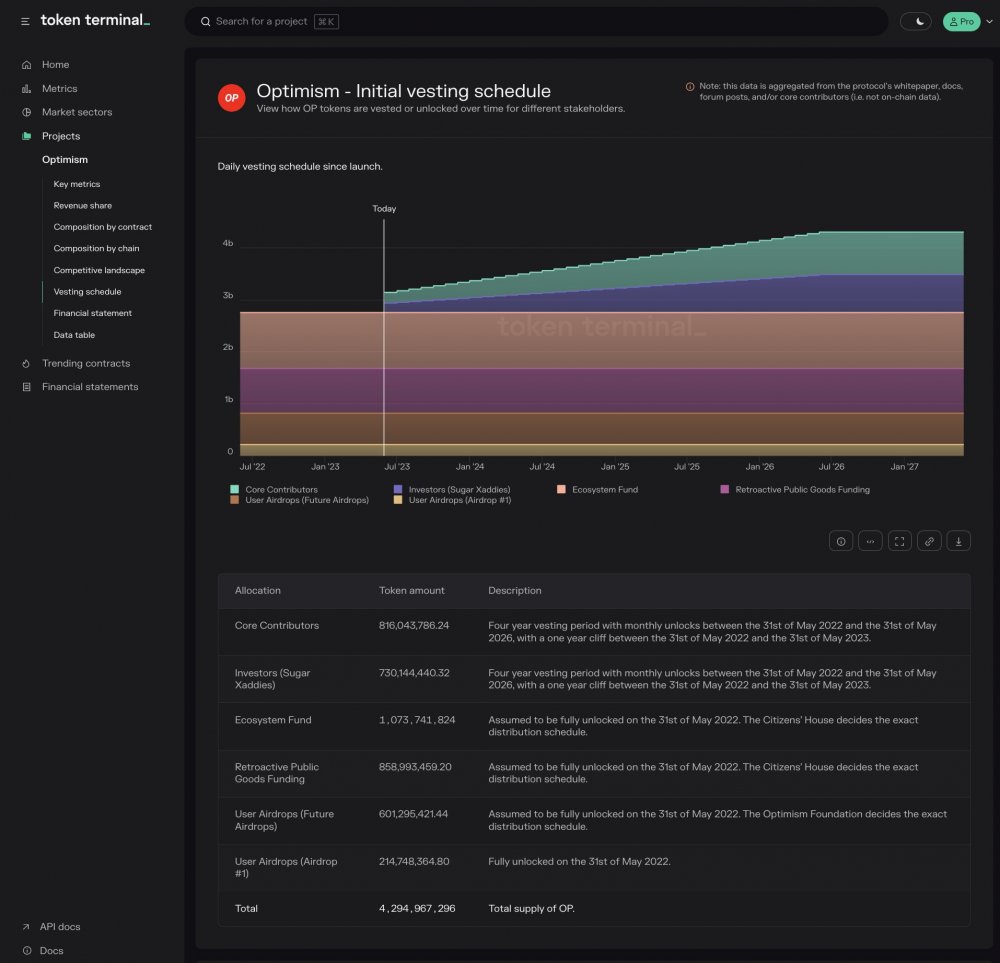Open the Data table section
The width and height of the screenshot is (1000, 963).
pyautogui.click(x=75, y=335)
